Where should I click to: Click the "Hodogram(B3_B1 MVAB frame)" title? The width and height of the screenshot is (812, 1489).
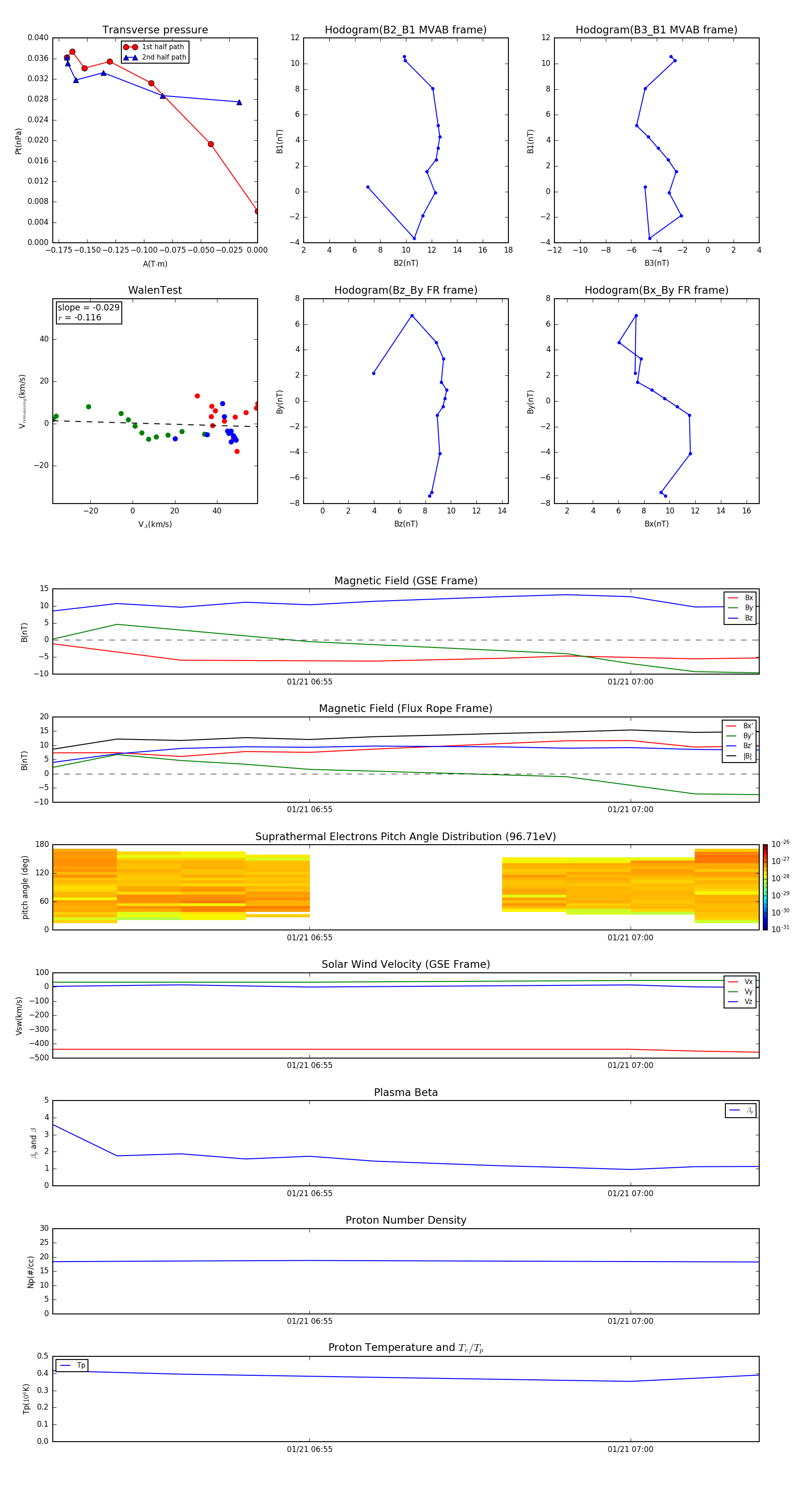pyautogui.click(x=656, y=30)
